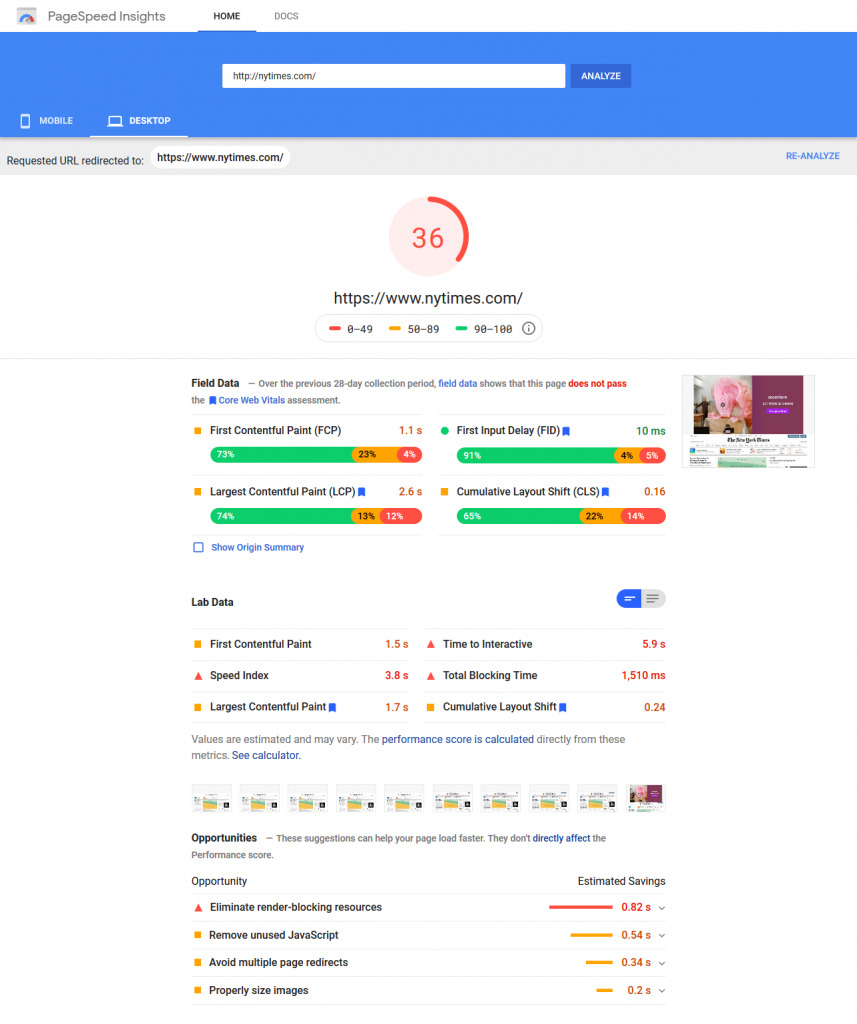
Task: Click the bookmark icon beside Lab Largest Contentful Paint
Action: click(x=332, y=707)
